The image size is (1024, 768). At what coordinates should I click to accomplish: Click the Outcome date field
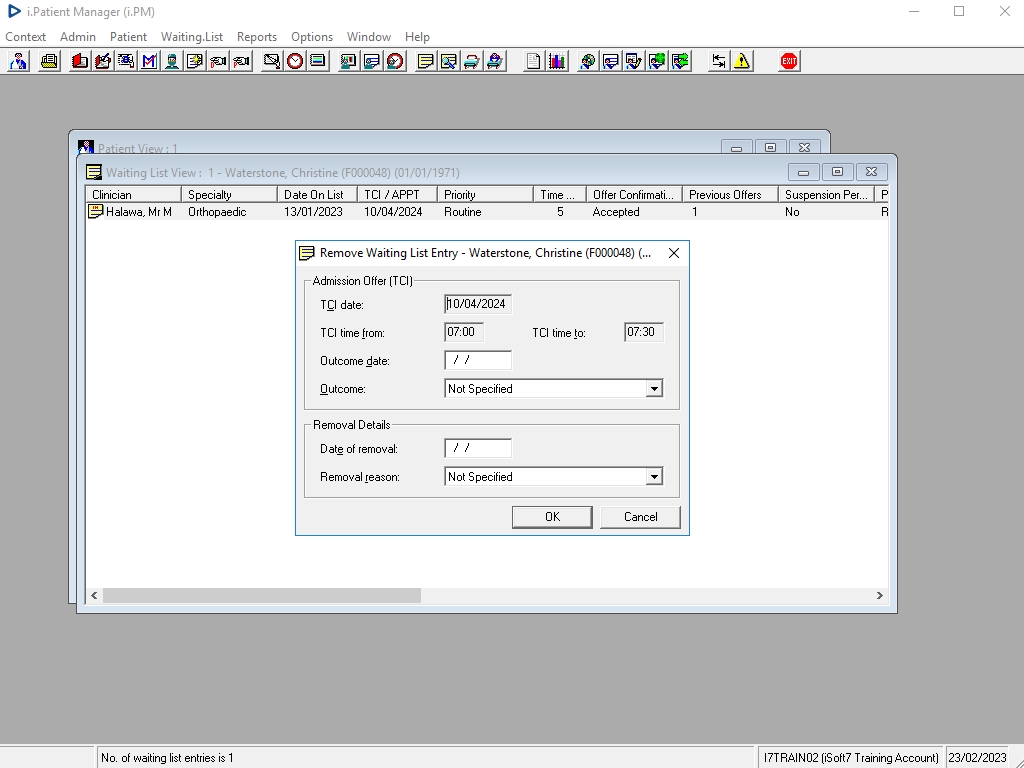point(478,360)
